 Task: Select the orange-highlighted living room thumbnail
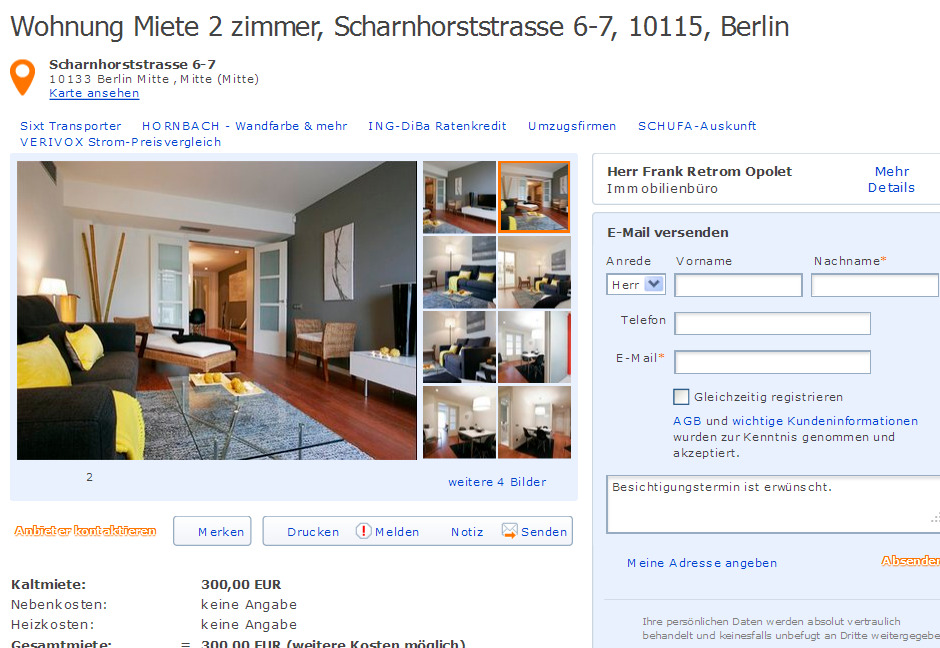(534, 197)
